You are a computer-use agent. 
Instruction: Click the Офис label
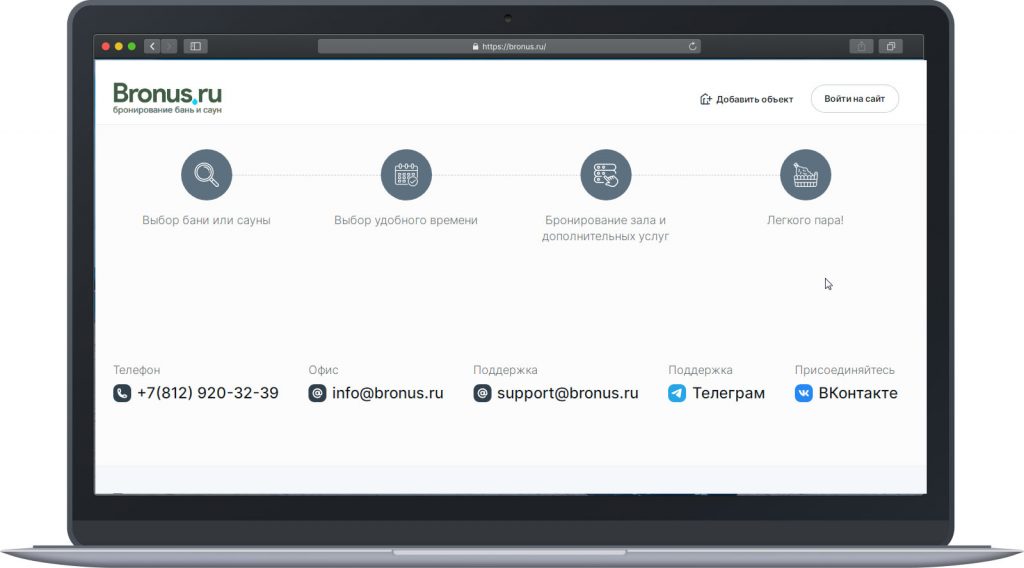tap(323, 370)
